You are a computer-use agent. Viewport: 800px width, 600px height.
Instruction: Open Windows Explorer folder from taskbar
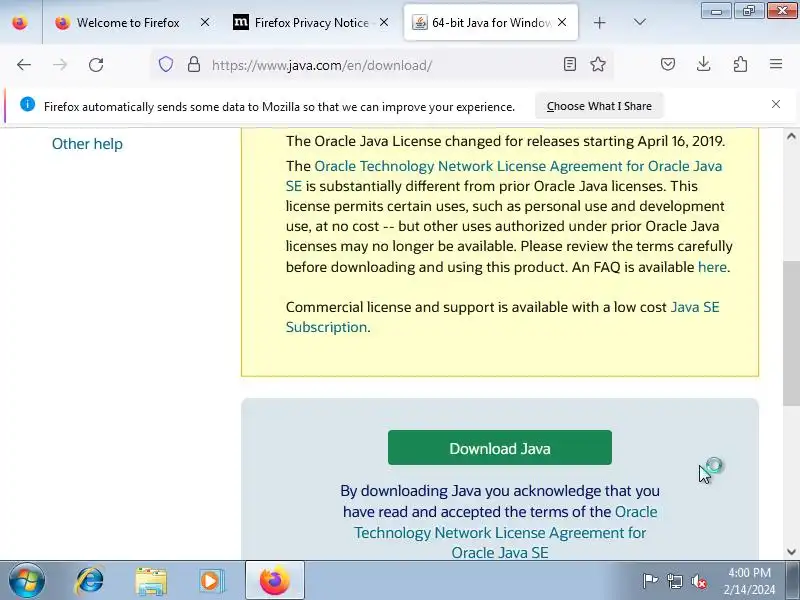[x=151, y=581]
